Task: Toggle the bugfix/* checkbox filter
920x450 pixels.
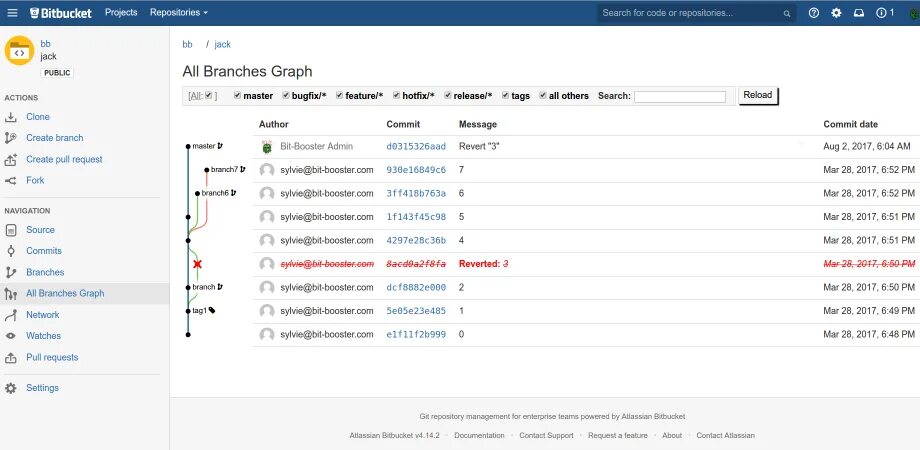Action: [x=286, y=96]
